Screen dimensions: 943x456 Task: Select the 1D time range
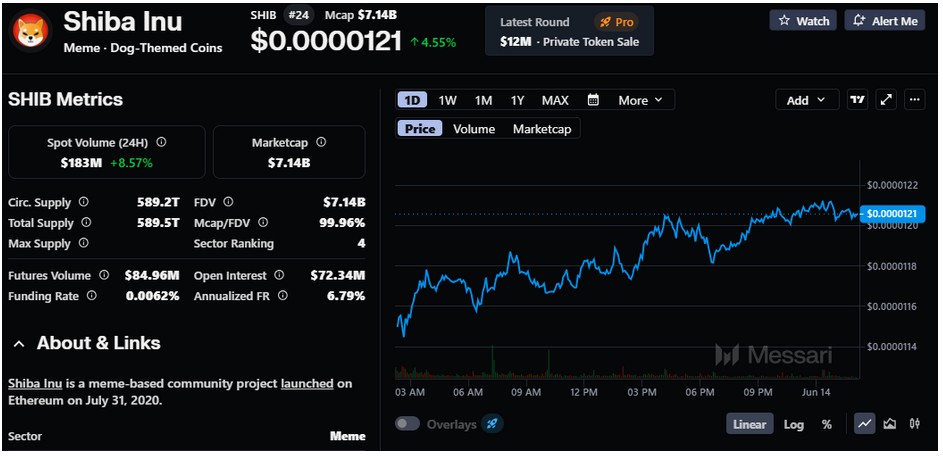[x=412, y=100]
